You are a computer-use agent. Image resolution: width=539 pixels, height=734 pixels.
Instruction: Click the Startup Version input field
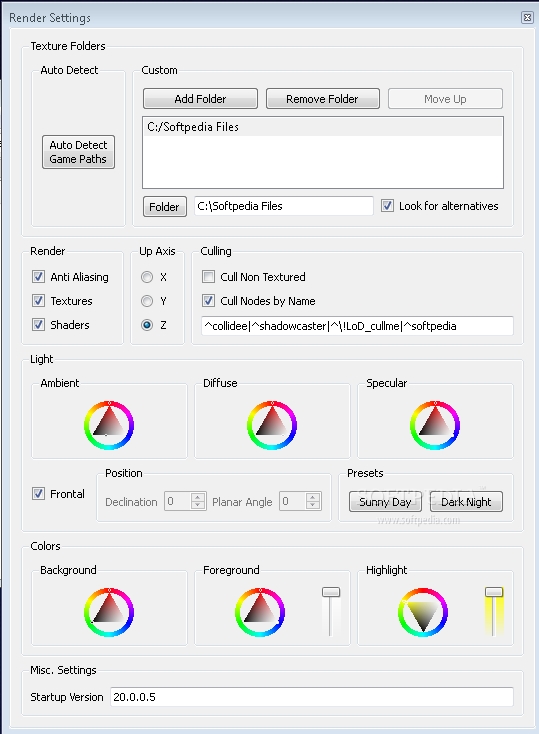click(312, 697)
